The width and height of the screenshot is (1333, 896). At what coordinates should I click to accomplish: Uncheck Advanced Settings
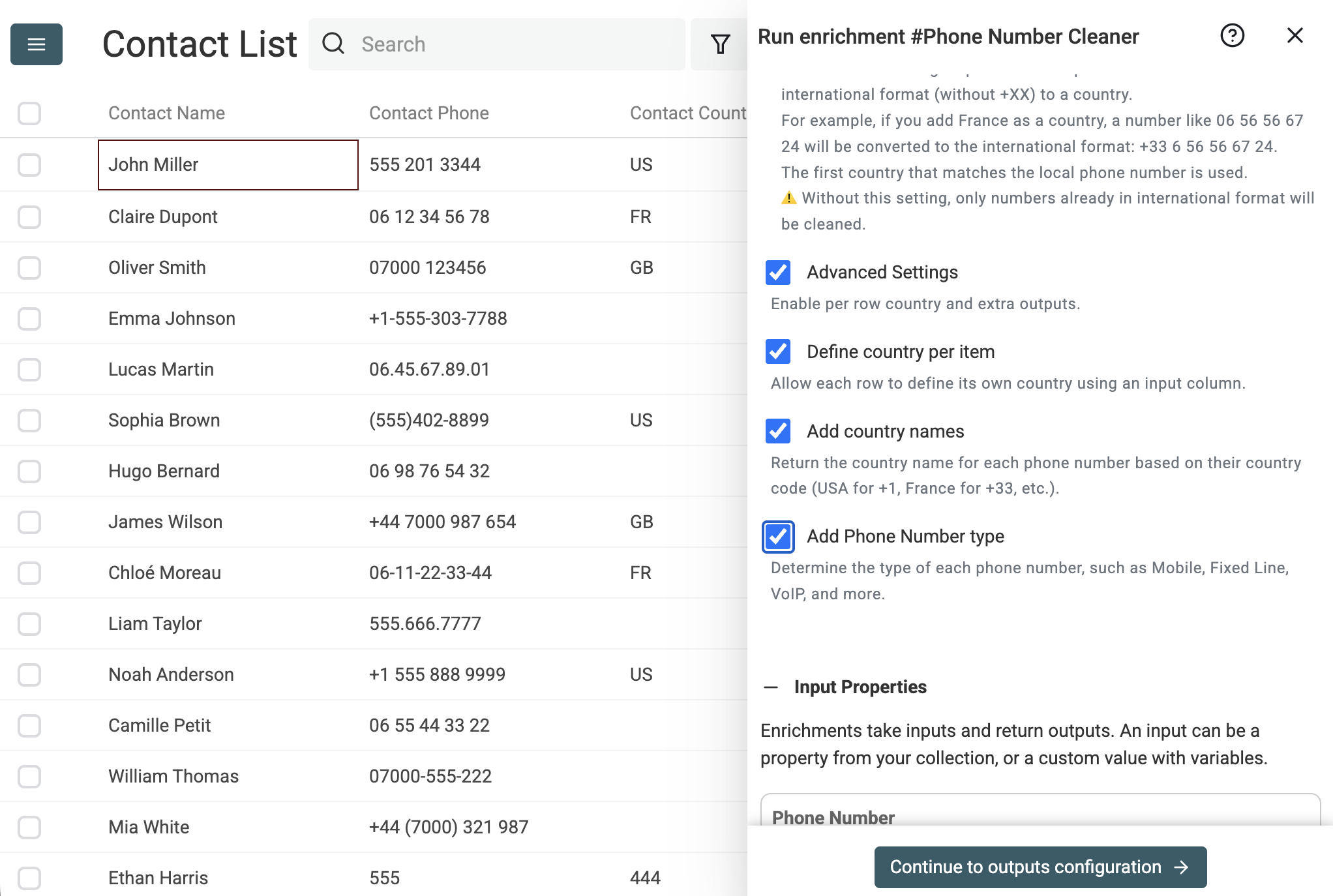[x=778, y=273]
